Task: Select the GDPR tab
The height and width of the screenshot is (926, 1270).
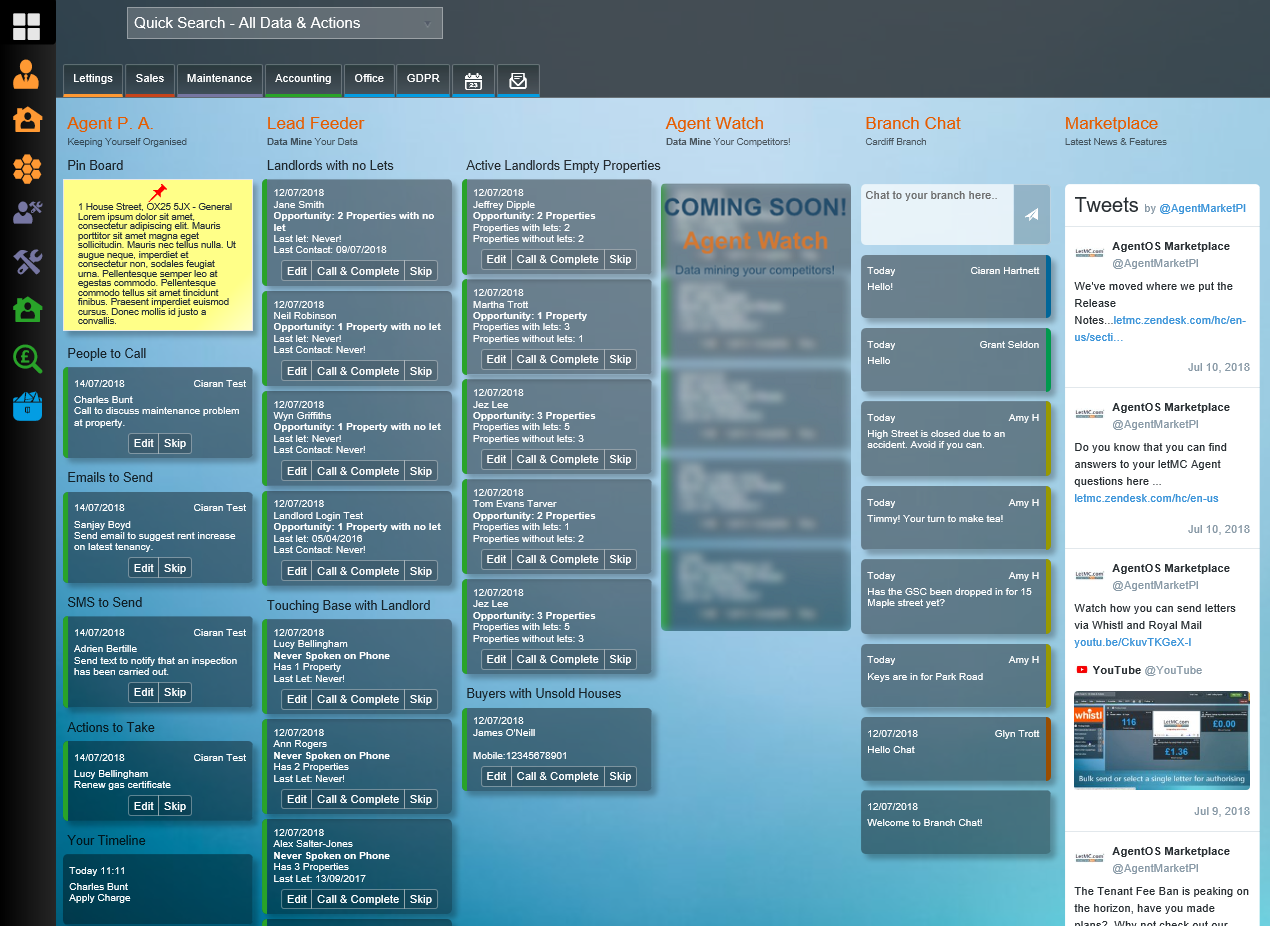Action: (423, 79)
